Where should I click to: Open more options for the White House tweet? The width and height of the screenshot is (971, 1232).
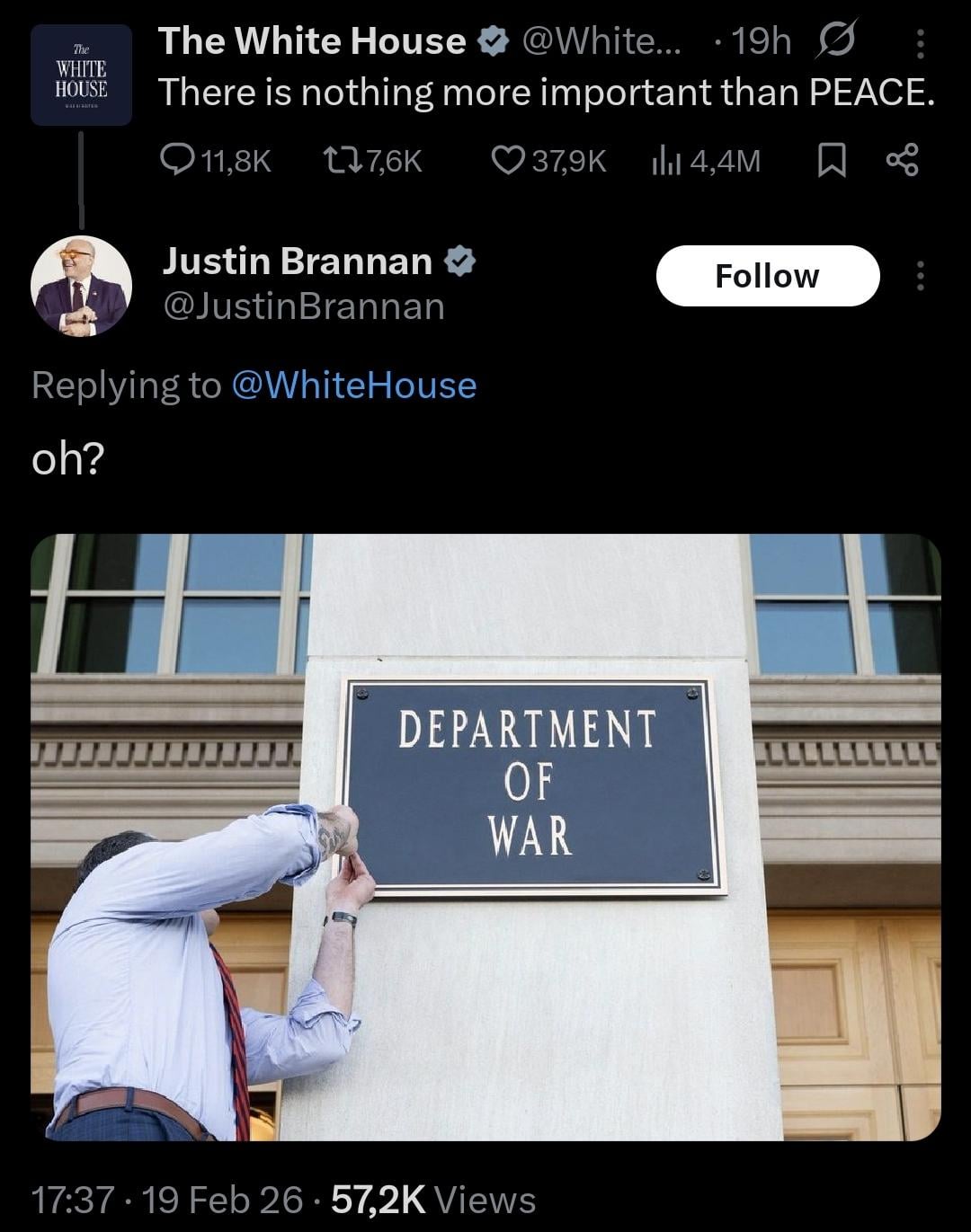[x=920, y=42]
